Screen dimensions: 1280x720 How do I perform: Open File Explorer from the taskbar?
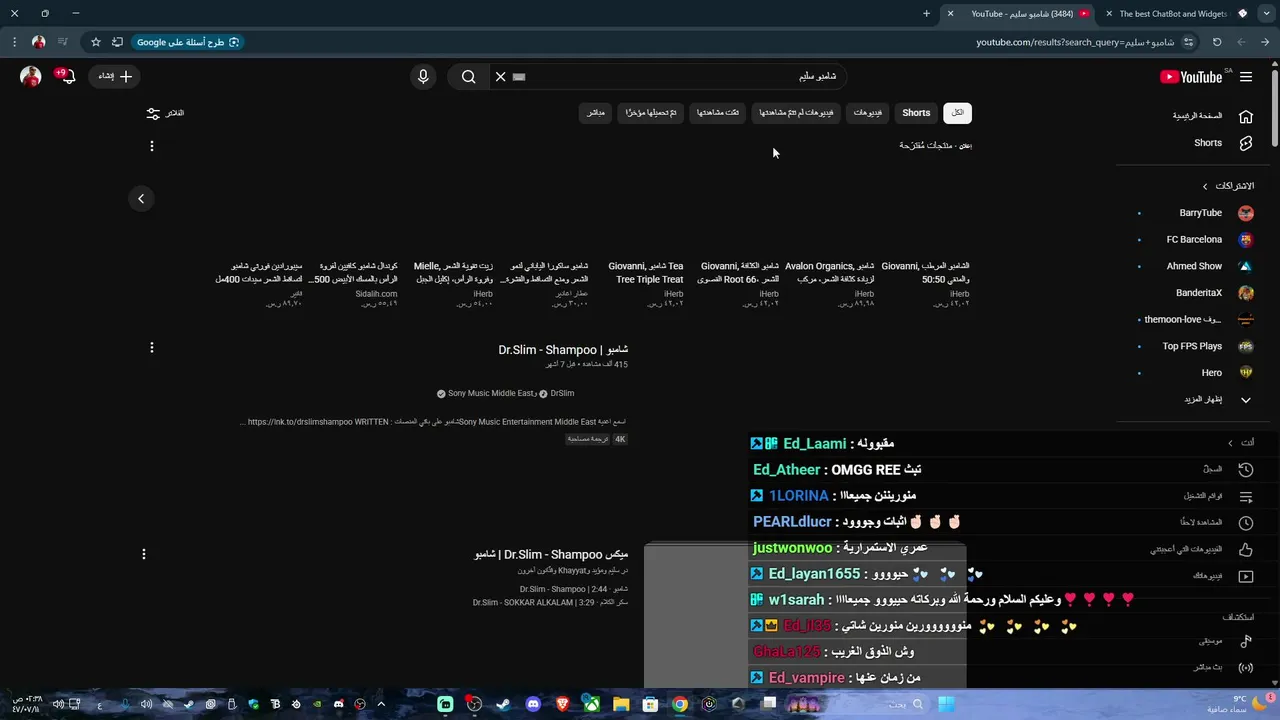coord(621,704)
